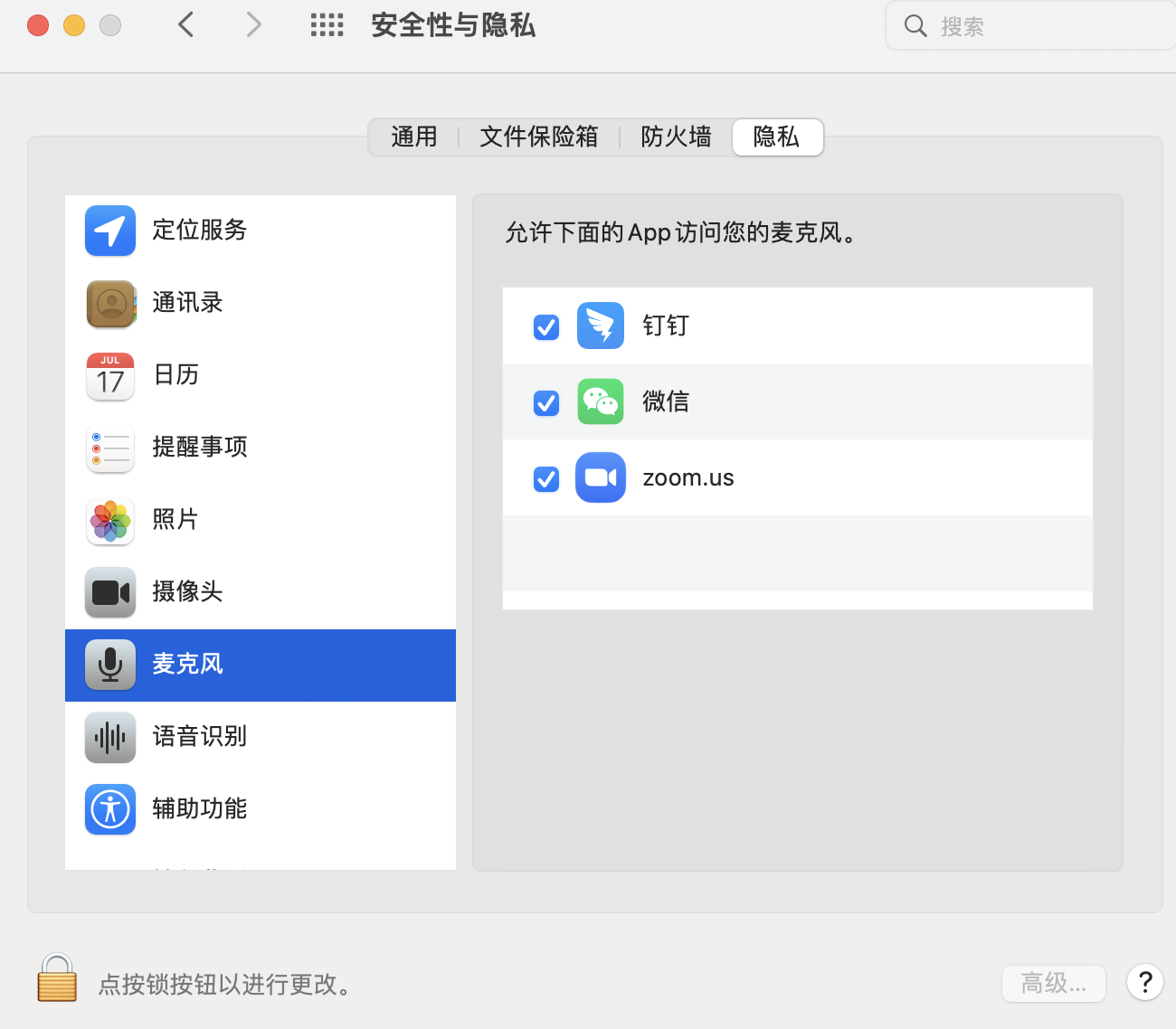Click the zoom.us app name text

(688, 478)
